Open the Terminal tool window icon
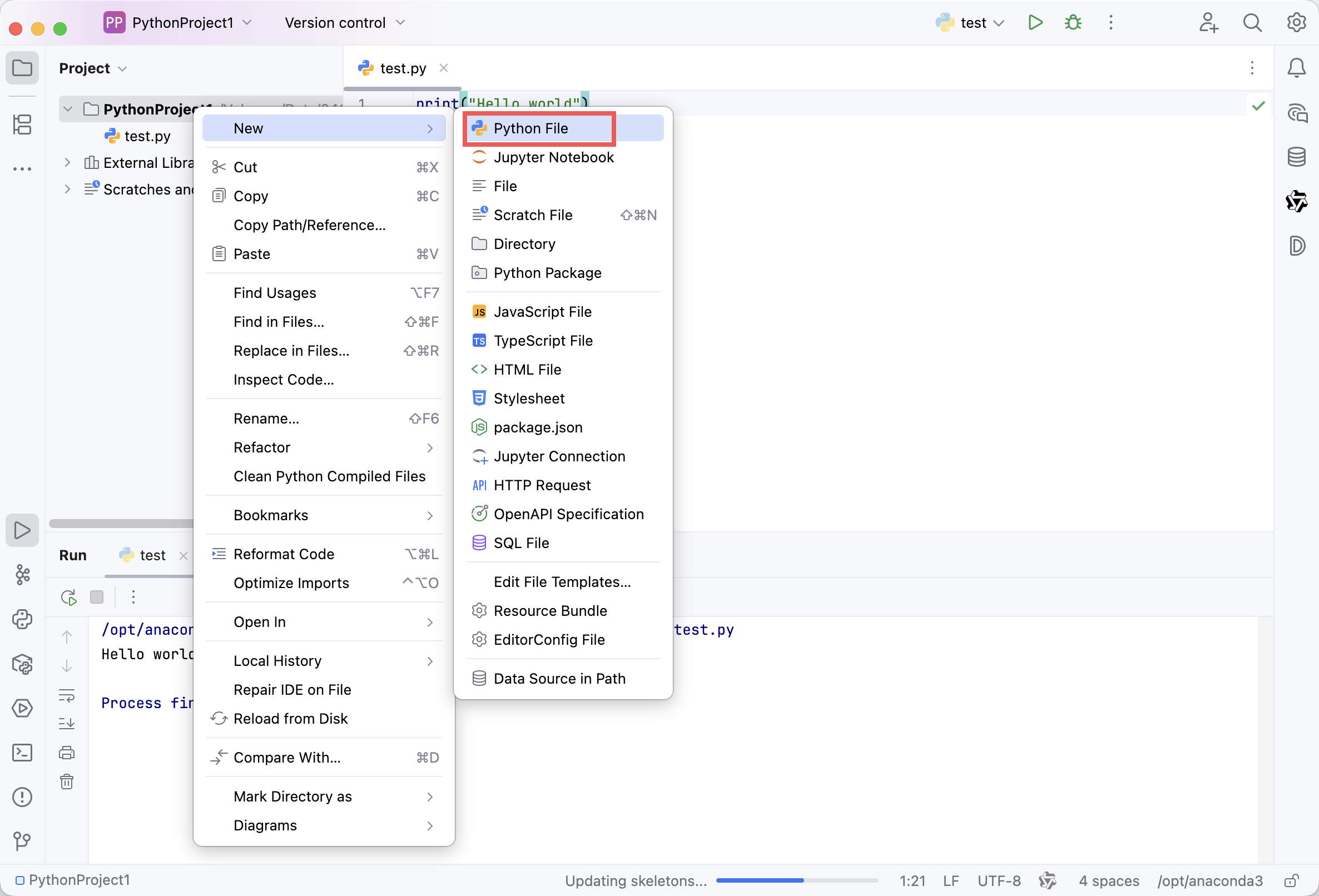 22,753
